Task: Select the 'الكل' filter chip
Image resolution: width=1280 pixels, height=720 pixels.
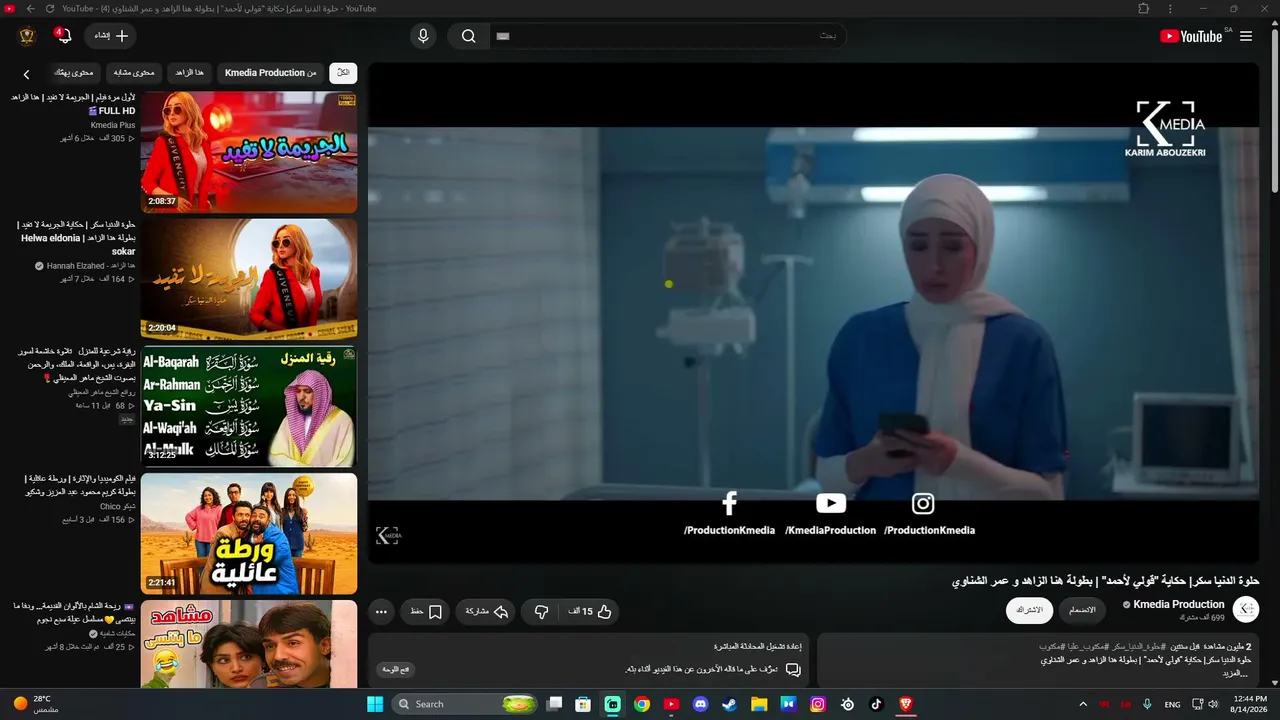Action: coord(343,73)
